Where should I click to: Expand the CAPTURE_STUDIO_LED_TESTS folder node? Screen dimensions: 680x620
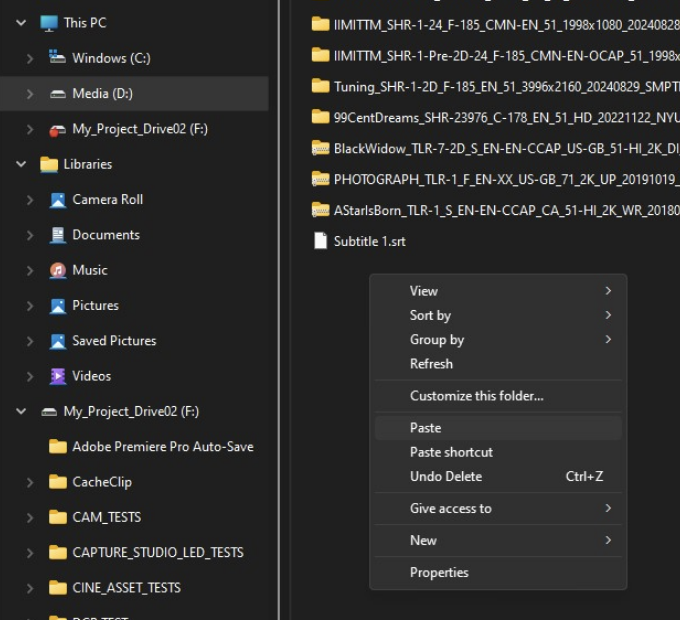29,553
